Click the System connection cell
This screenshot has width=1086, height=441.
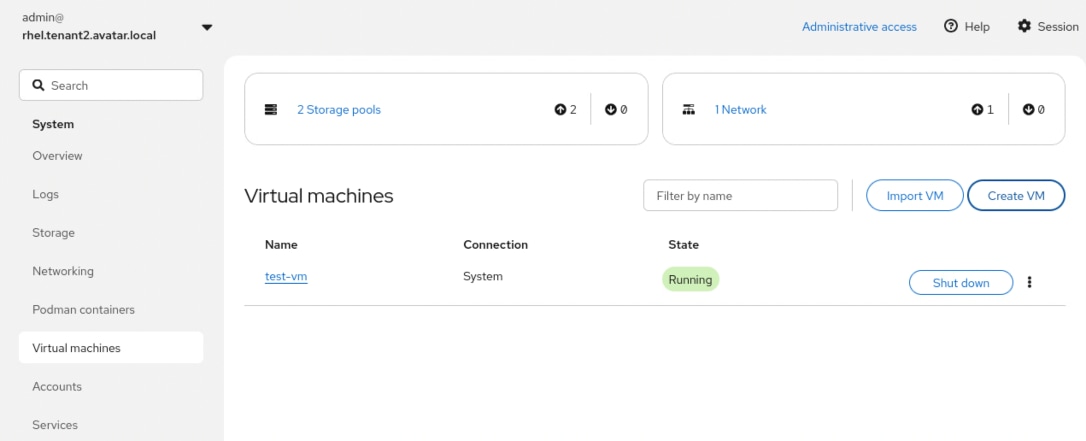click(x=483, y=276)
